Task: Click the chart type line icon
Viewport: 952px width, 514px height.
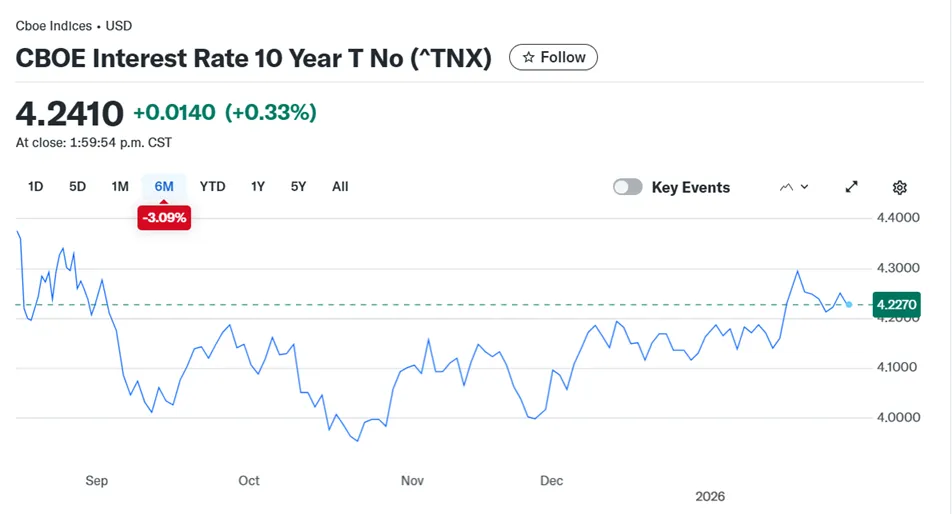Action: pyautogui.click(x=786, y=187)
